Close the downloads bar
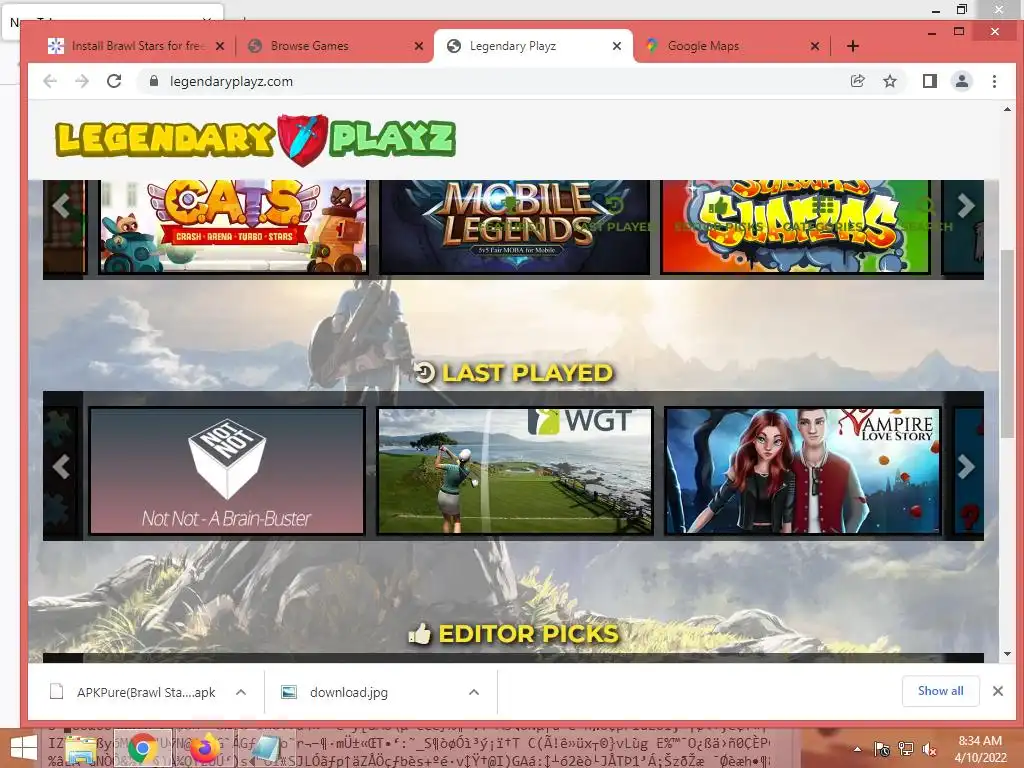 click(x=997, y=691)
